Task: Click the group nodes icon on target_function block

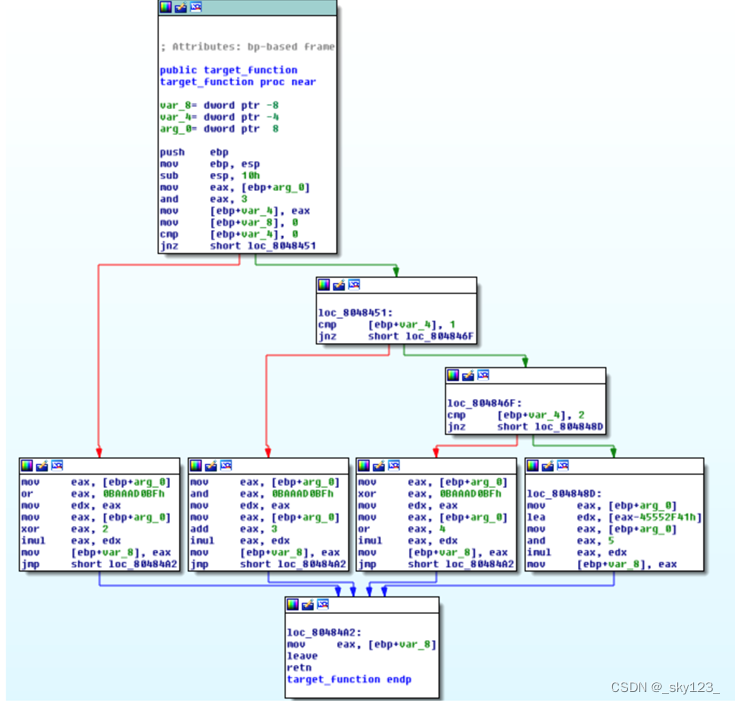Action: point(196,7)
